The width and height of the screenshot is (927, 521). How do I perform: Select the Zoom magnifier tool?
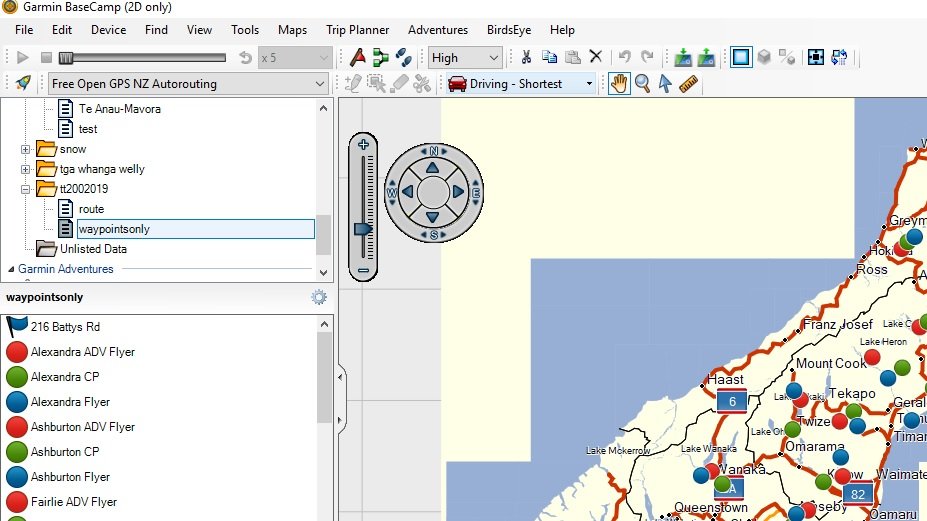click(642, 83)
